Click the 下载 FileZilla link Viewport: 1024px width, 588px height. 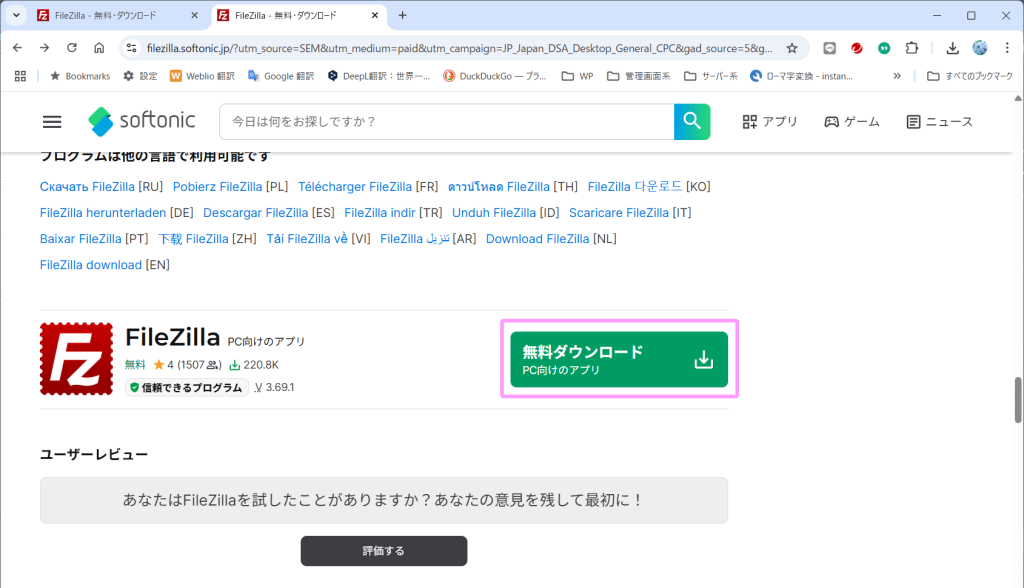pyautogui.click(x=193, y=239)
